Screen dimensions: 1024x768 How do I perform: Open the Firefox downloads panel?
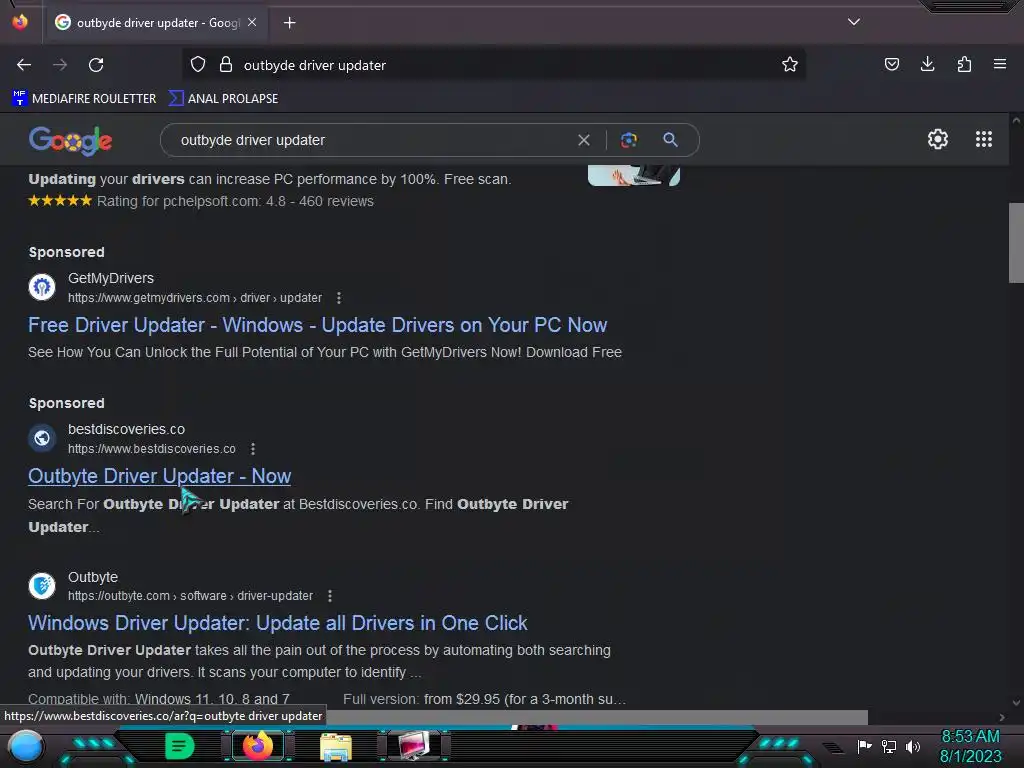tap(927, 64)
